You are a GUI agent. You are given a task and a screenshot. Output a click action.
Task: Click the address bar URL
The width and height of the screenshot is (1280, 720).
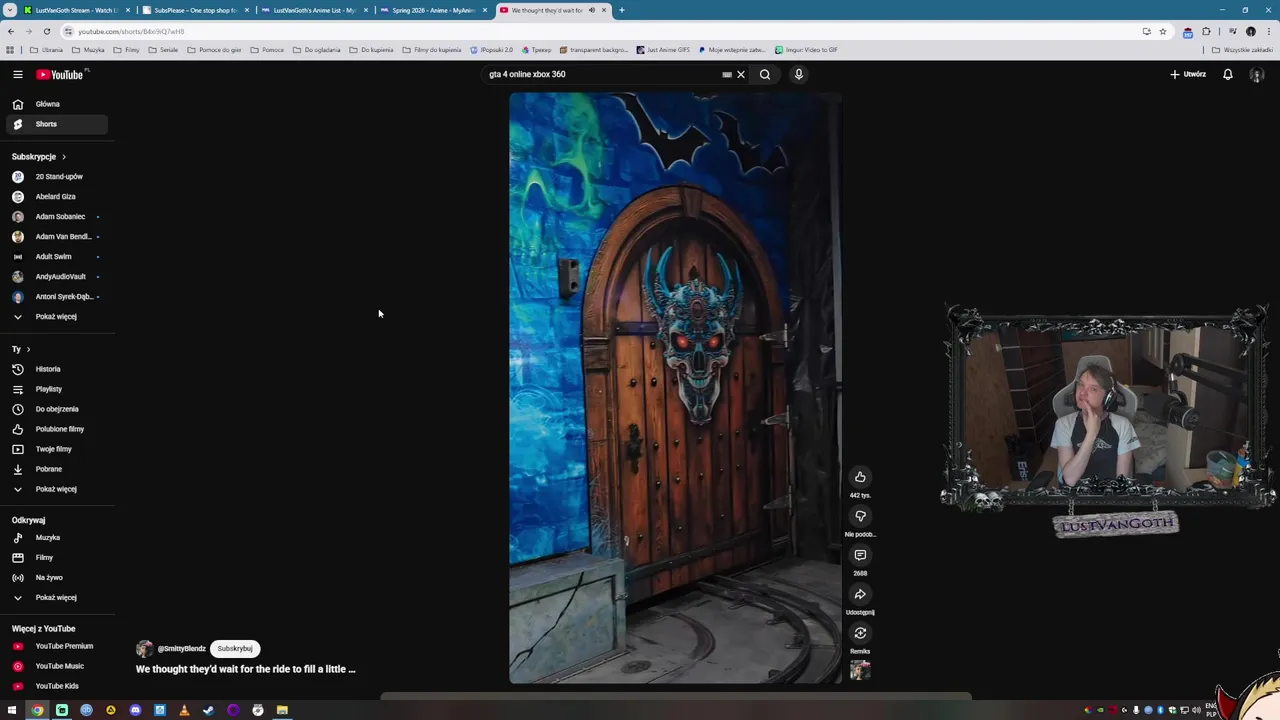(x=131, y=31)
